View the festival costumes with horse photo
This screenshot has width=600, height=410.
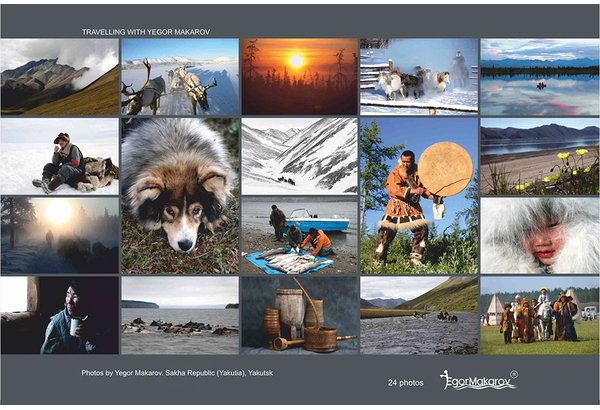coord(540,315)
